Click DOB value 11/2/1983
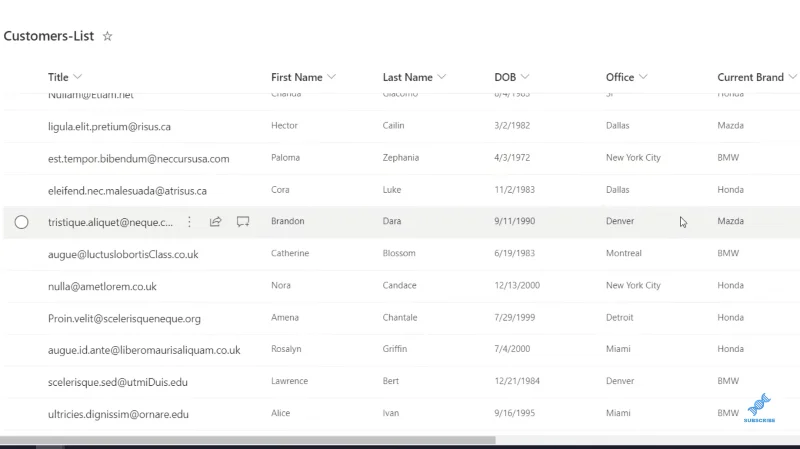The width and height of the screenshot is (800, 449). [x=514, y=190]
